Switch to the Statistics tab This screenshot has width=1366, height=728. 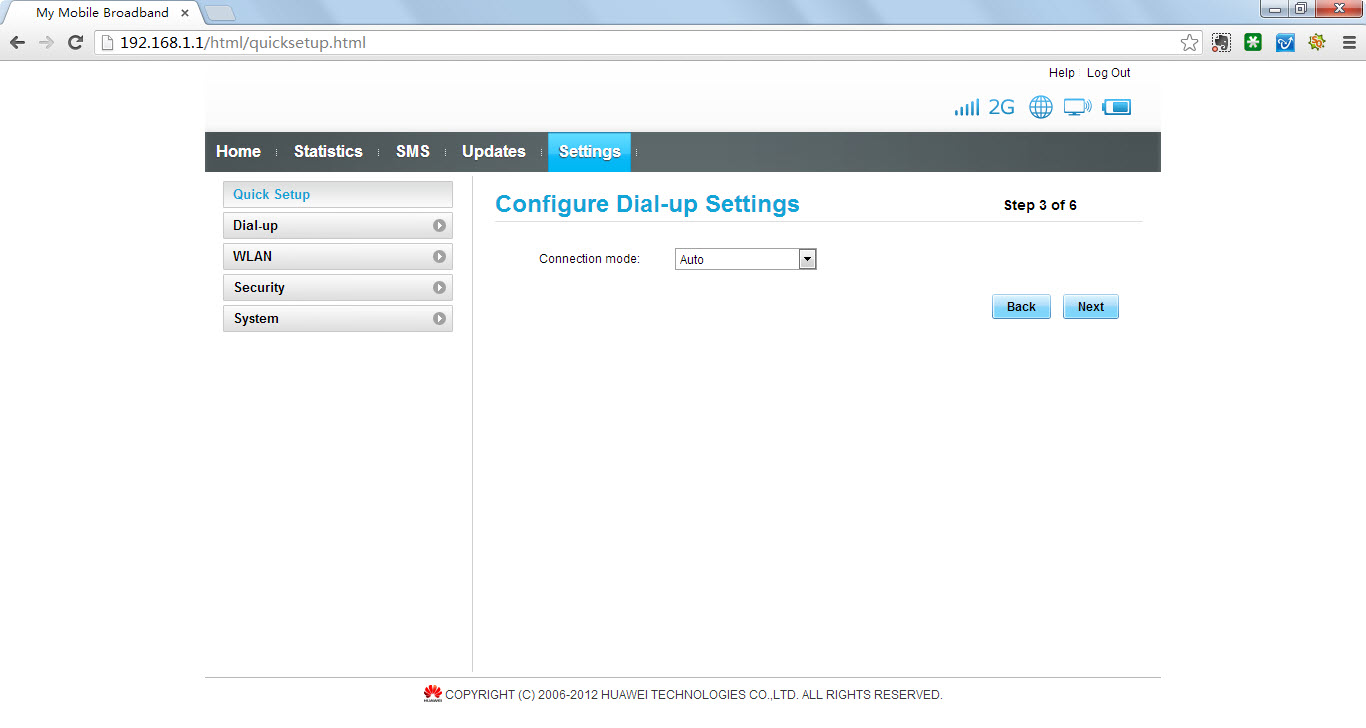point(328,152)
